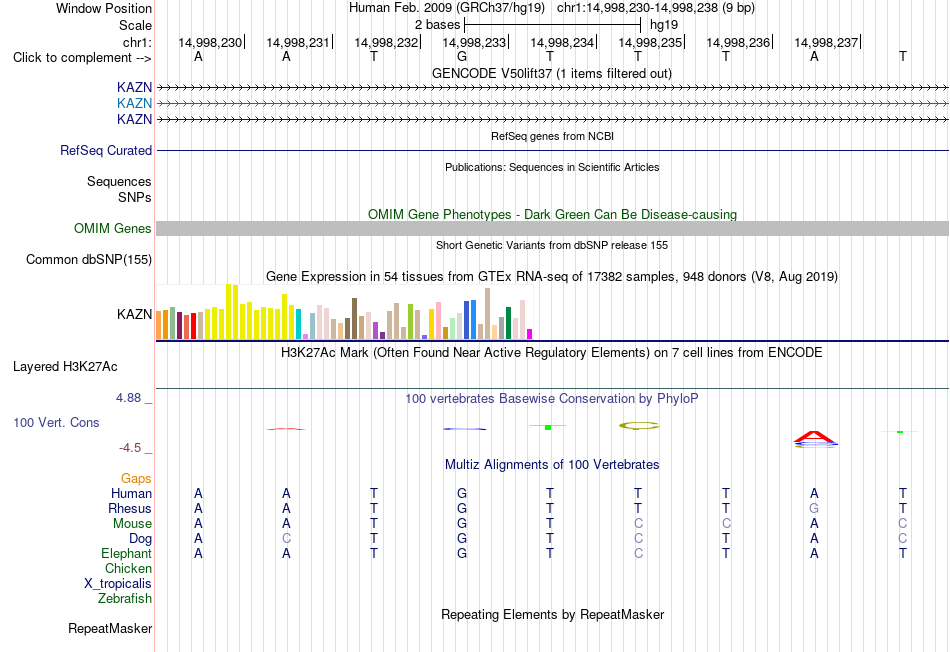
Task: Click position label 14,998,237 on ruler
Action: [826, 42]
